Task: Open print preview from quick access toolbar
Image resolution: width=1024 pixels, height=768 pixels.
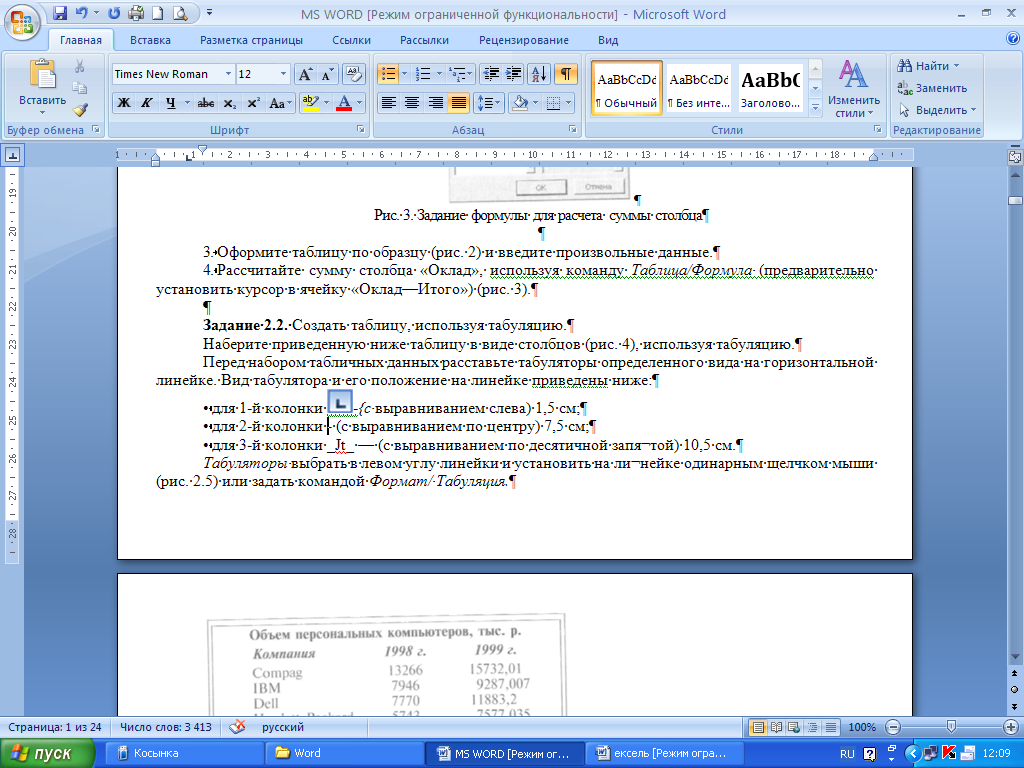Action: click(180, 13)
